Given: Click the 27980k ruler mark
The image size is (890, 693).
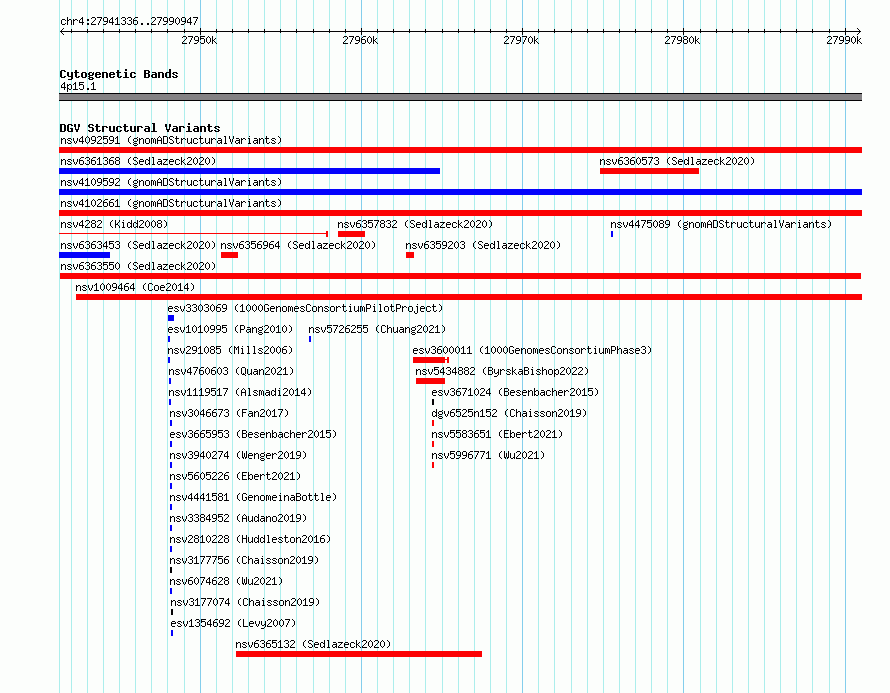Looking at the screenshot, I should [682, 40].
